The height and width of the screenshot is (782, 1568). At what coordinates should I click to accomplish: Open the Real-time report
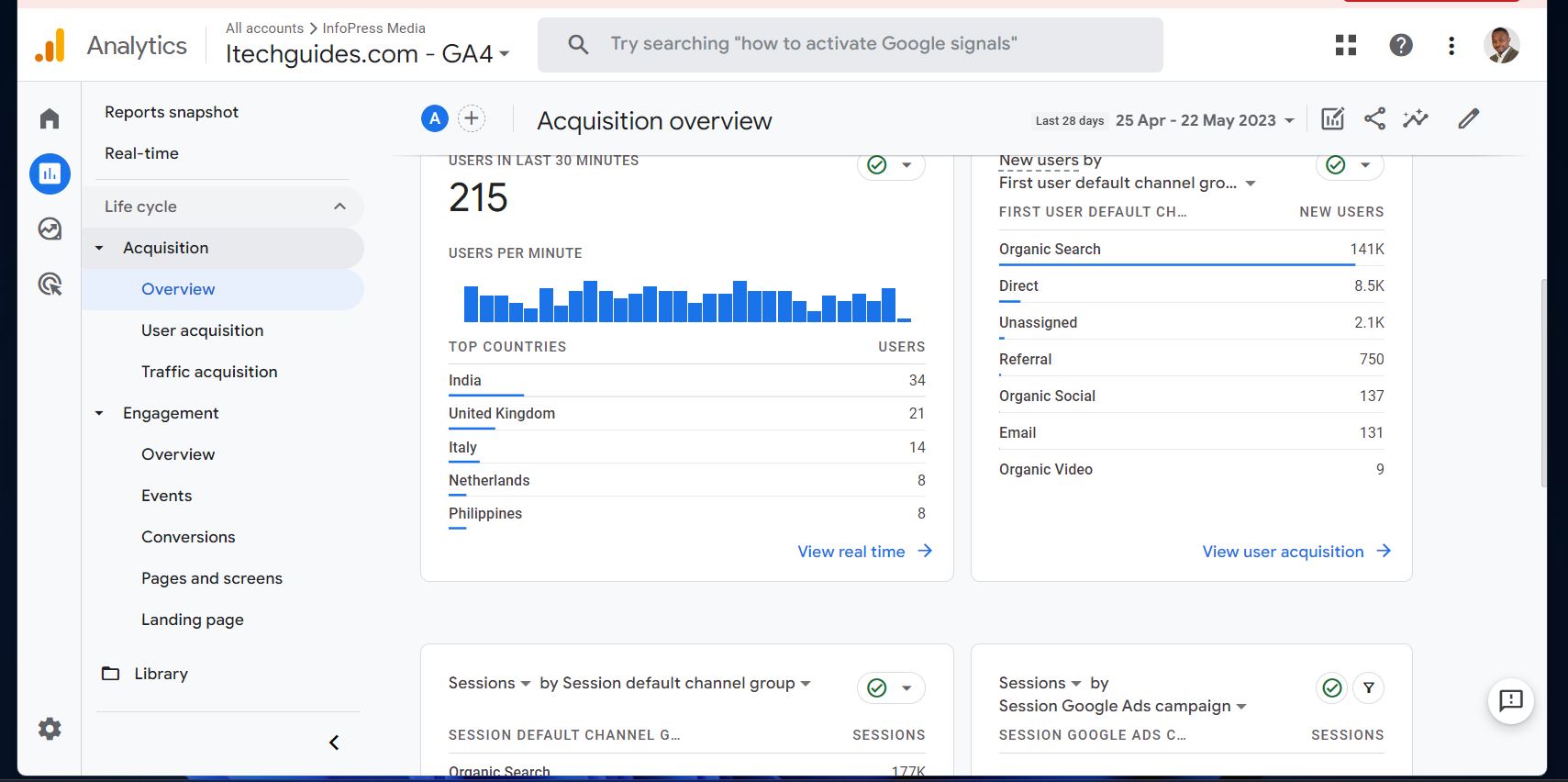click(141, 153)
